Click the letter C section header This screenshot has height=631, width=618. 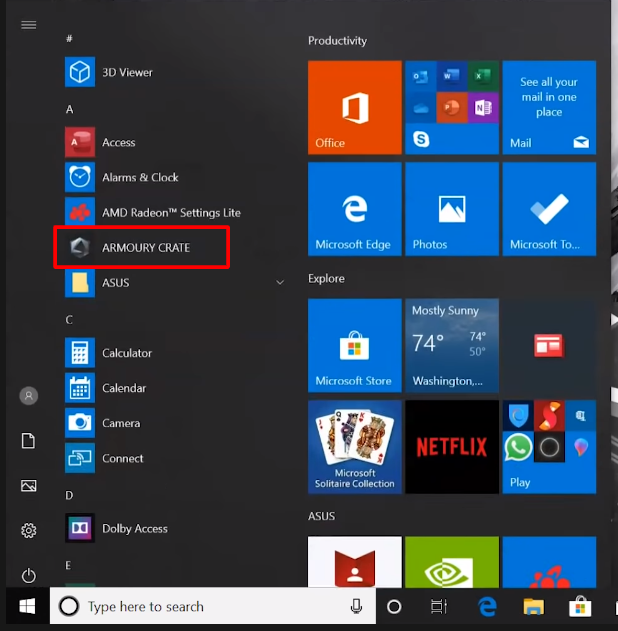[x=70, y=320]
